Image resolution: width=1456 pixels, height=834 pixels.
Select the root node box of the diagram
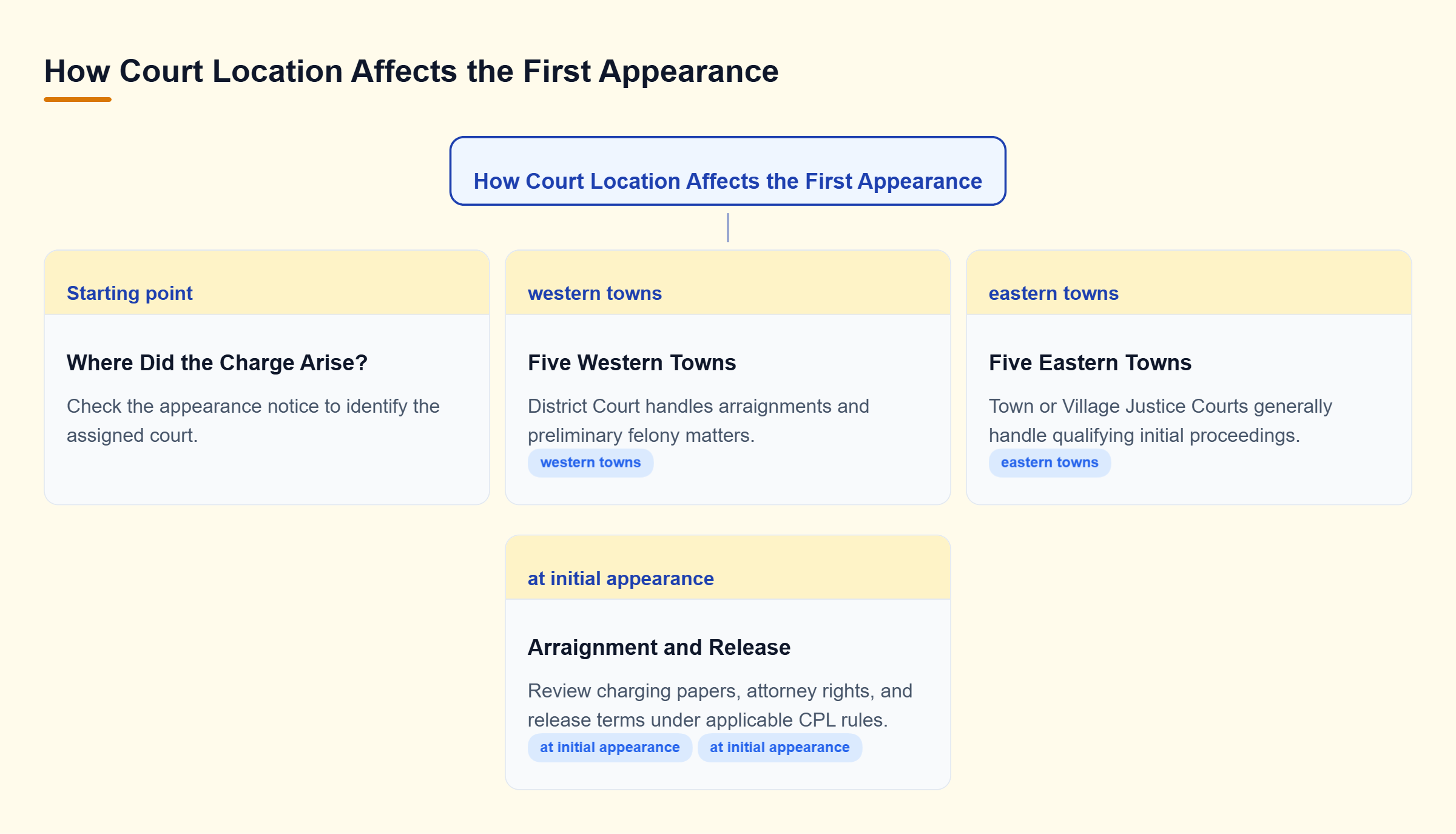pos(727,171)
